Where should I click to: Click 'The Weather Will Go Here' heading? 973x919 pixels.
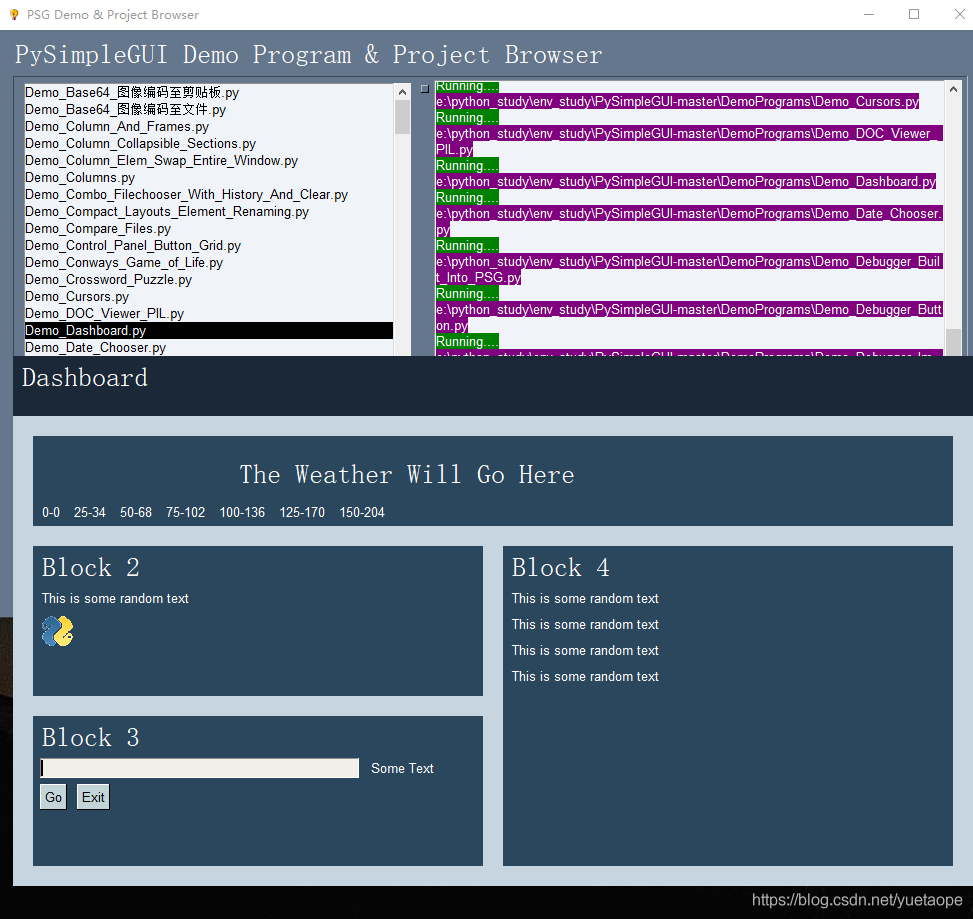click(x=407, y=475)
